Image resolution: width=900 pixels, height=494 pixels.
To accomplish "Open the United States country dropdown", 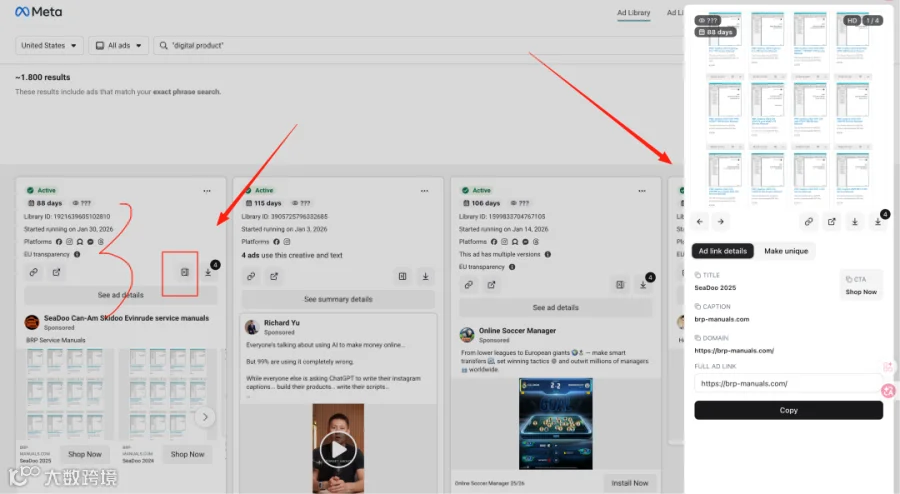I will [49, 45].
